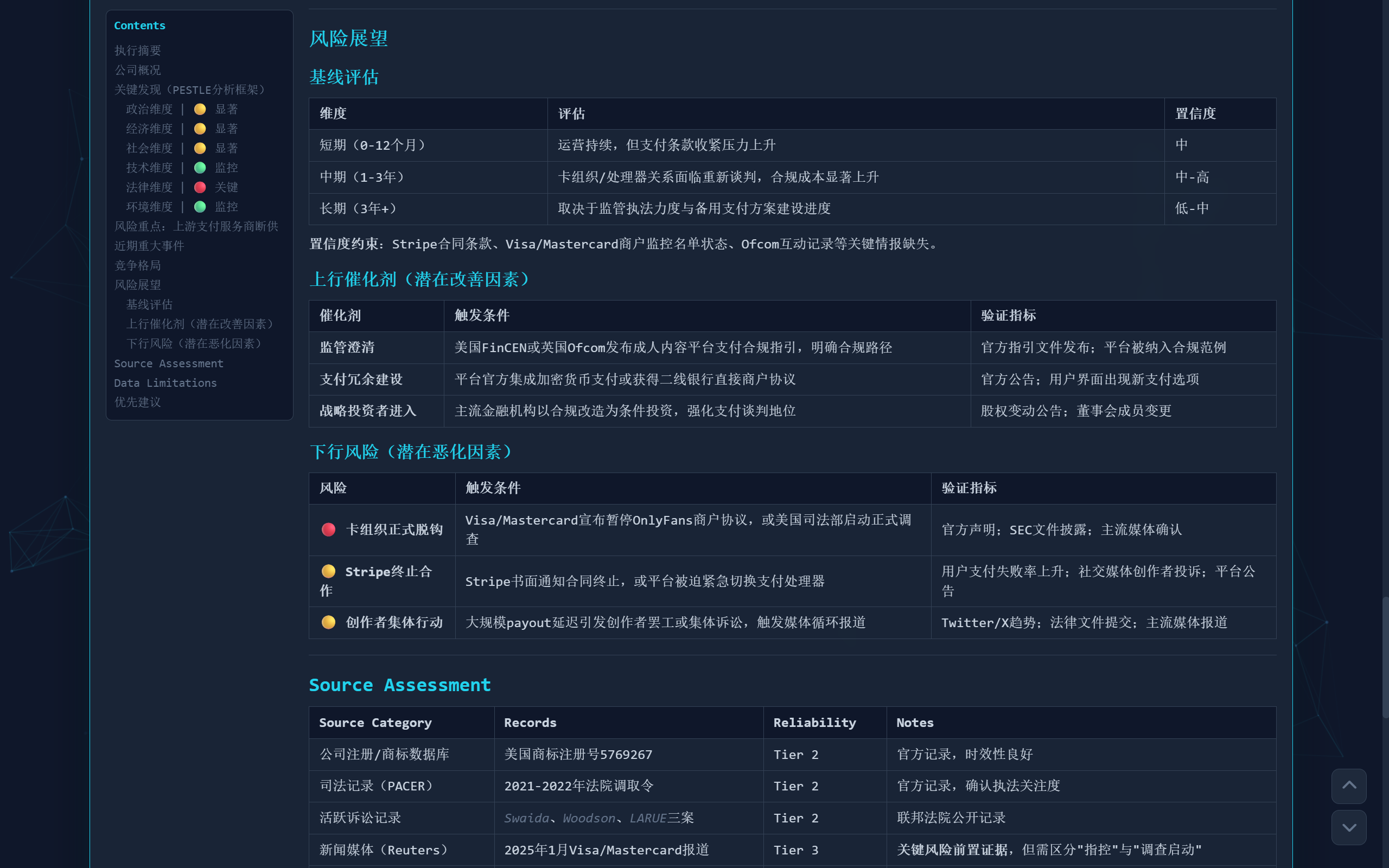Open 执行摘要 in Contents sidebar

pos(138,50)
